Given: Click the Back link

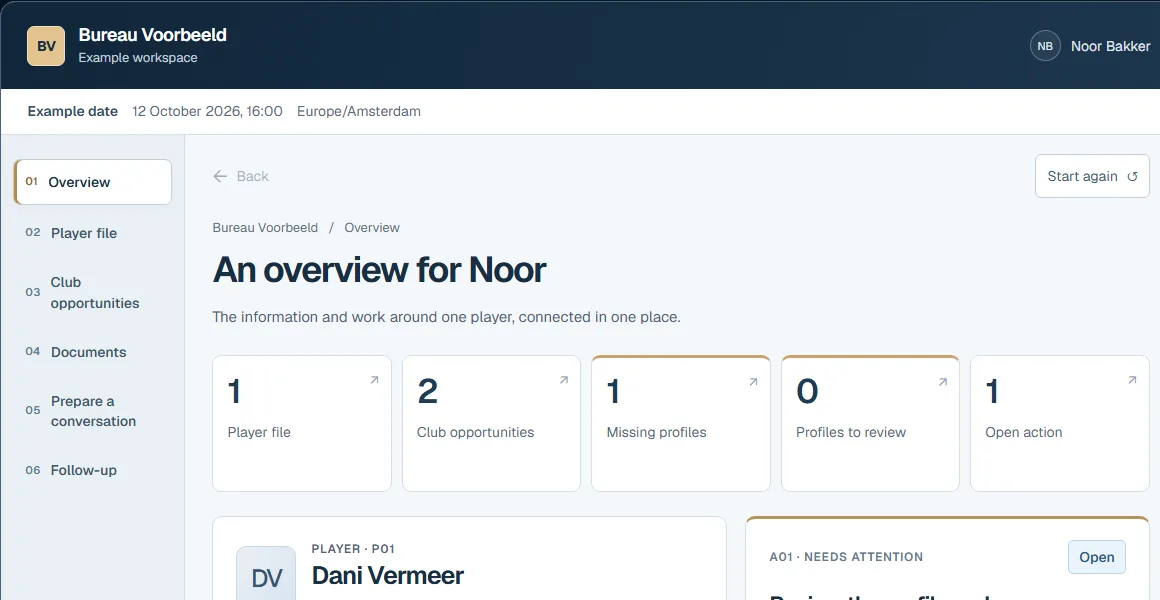Looking at the screenshot, I should pos(240,176).
